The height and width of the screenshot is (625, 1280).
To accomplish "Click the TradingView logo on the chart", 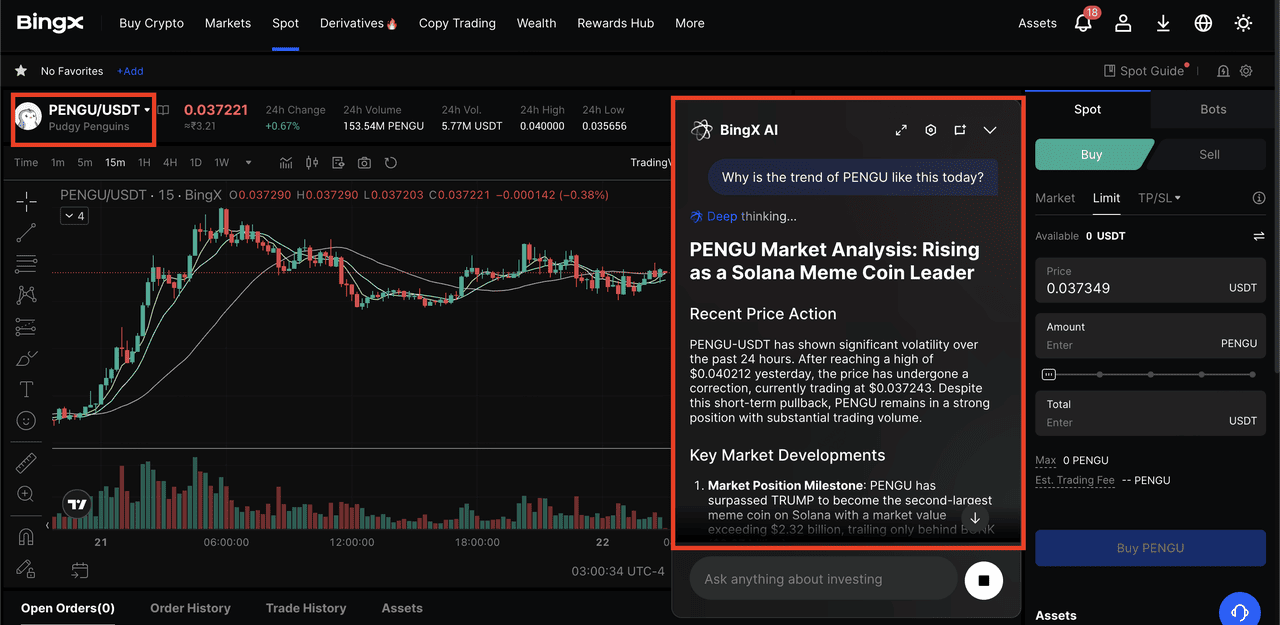I will click(77, 503).
